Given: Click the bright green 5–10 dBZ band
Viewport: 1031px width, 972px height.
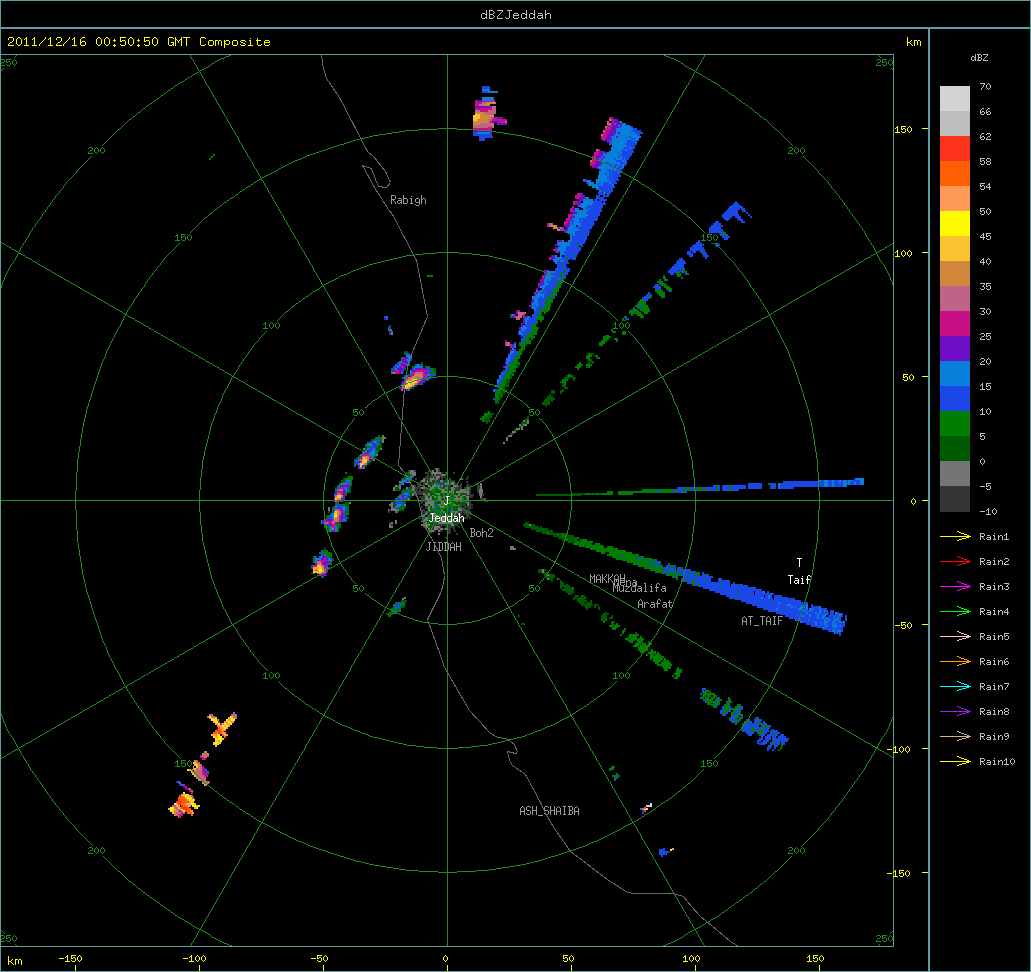Looking at the screenshot, I should 955,424.
